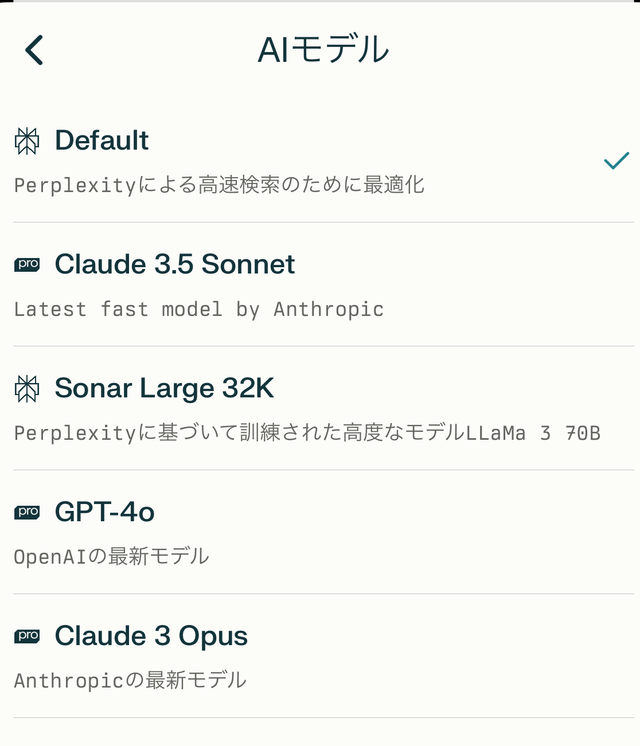Click the Perplexityによる高速検索 description line
This screenshot has height=746, width=640.
(219, 185)
